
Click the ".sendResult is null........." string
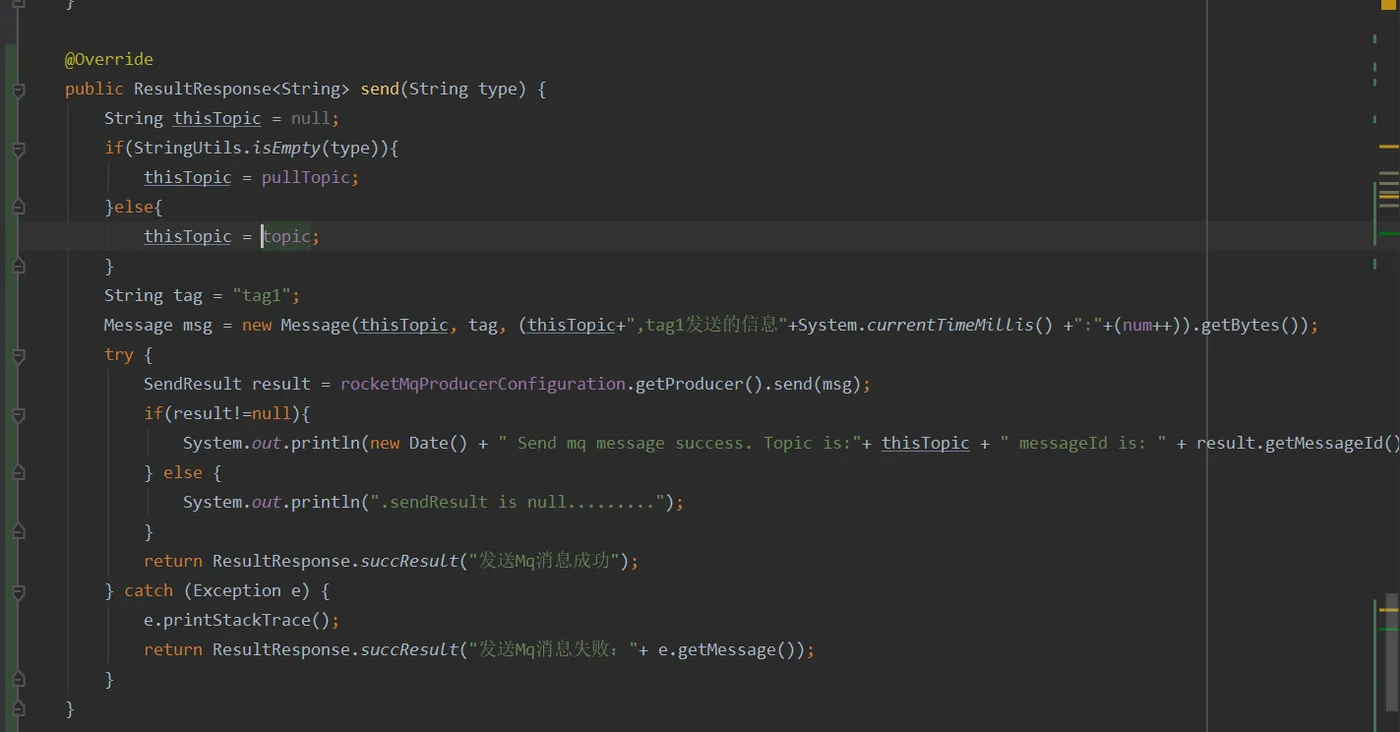(517, 502)
